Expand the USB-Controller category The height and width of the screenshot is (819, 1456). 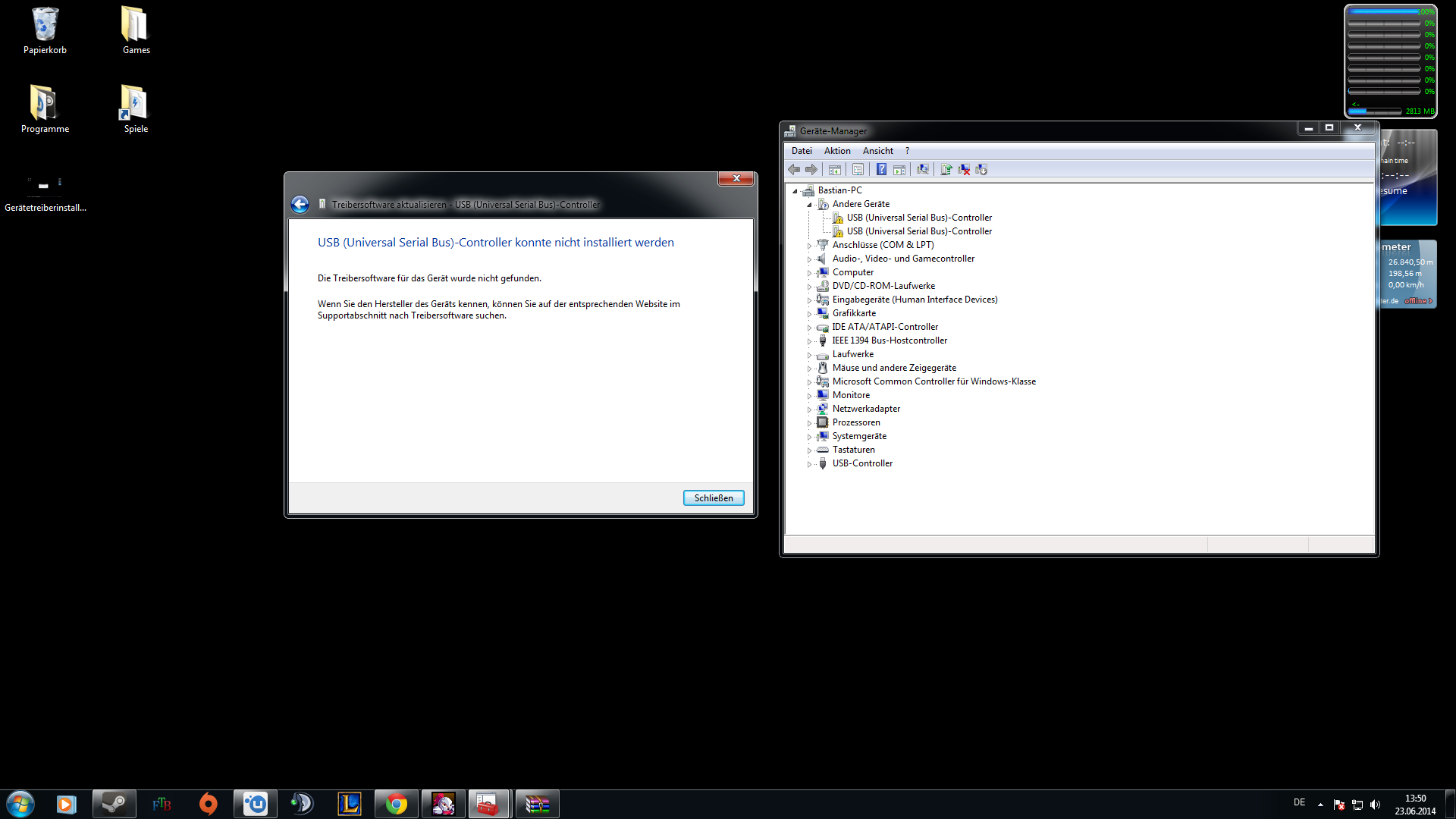[809, 464]
